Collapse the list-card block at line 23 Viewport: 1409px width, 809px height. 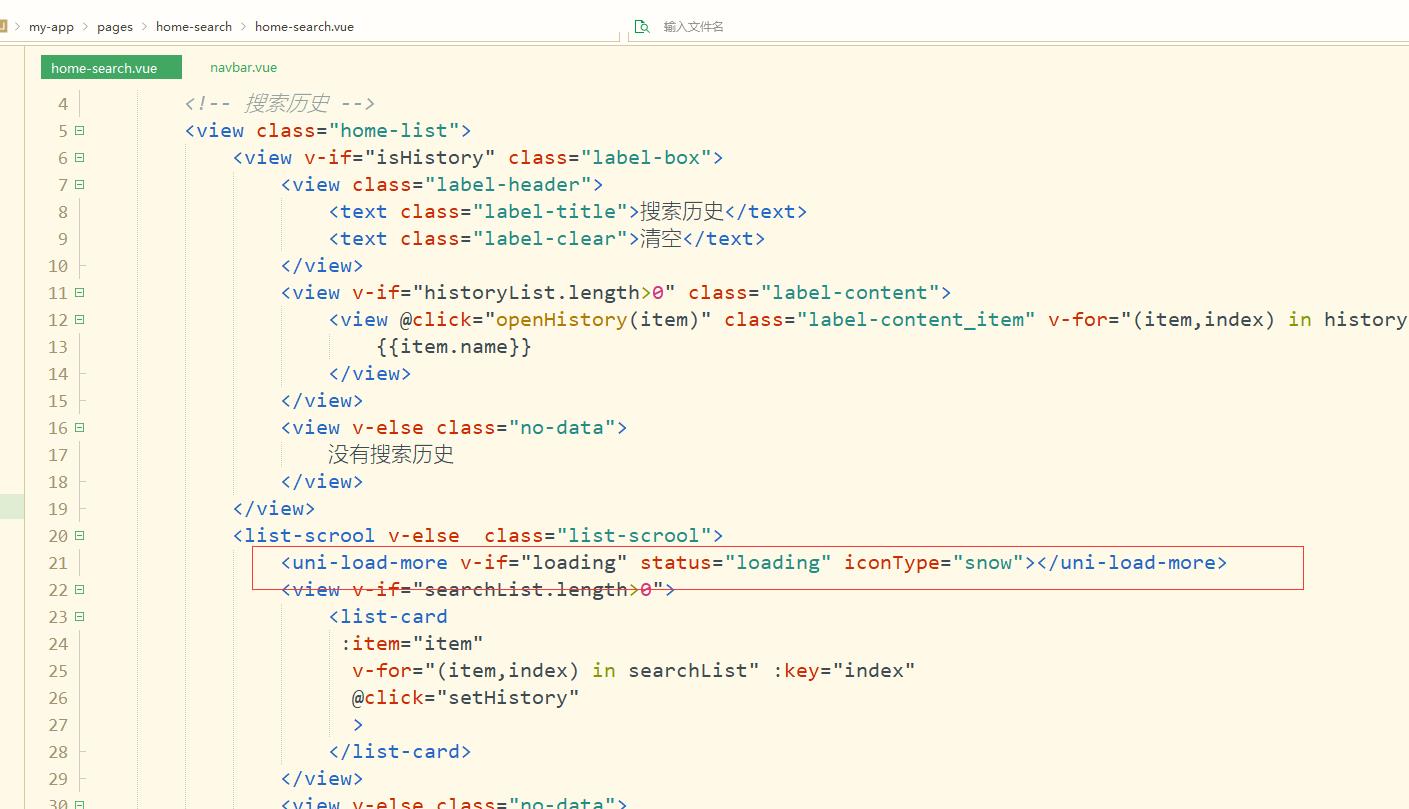pyautogui.click(x=79, y=617)
